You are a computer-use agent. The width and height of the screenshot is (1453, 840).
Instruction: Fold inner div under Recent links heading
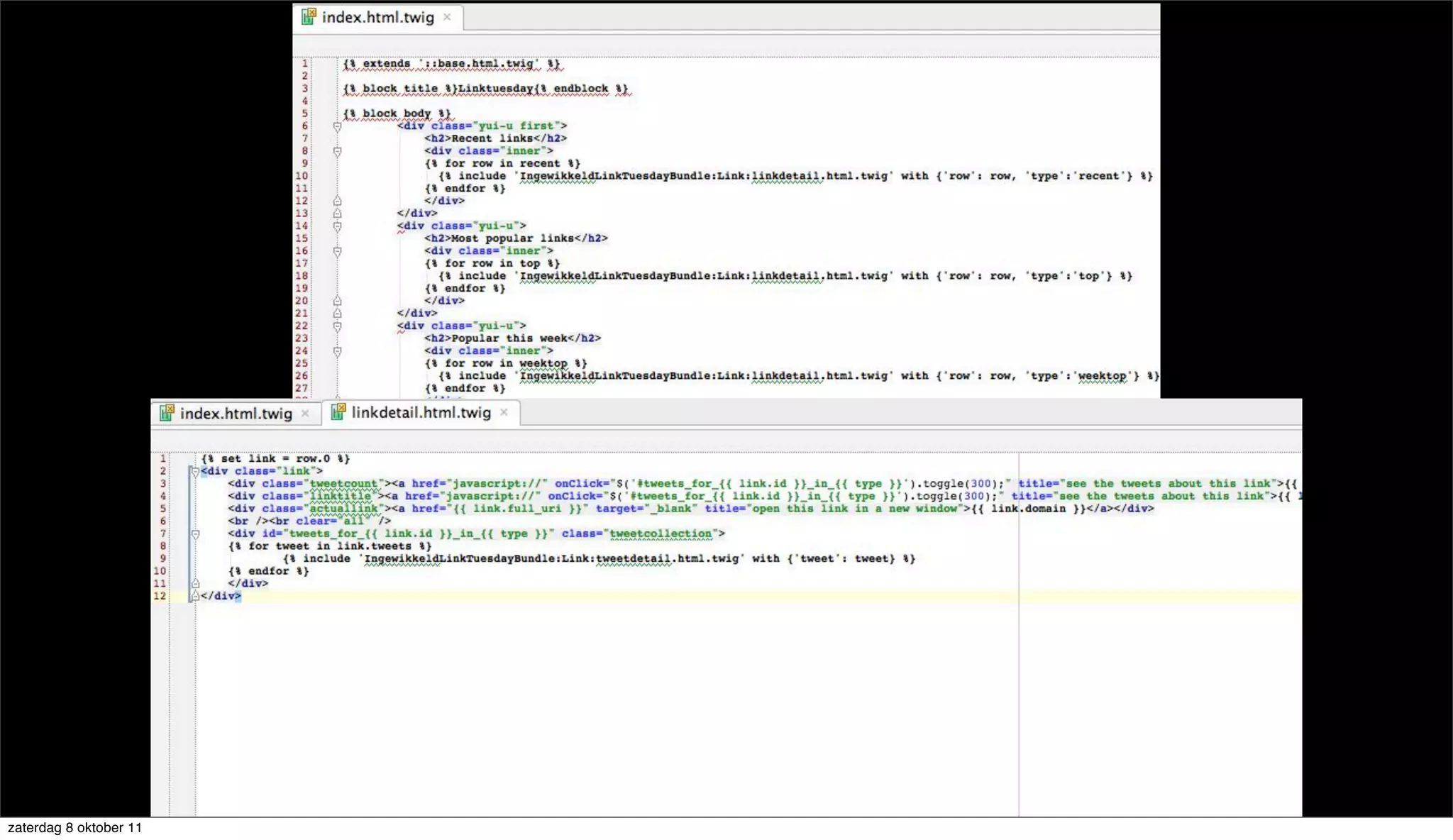coord(338,151)
